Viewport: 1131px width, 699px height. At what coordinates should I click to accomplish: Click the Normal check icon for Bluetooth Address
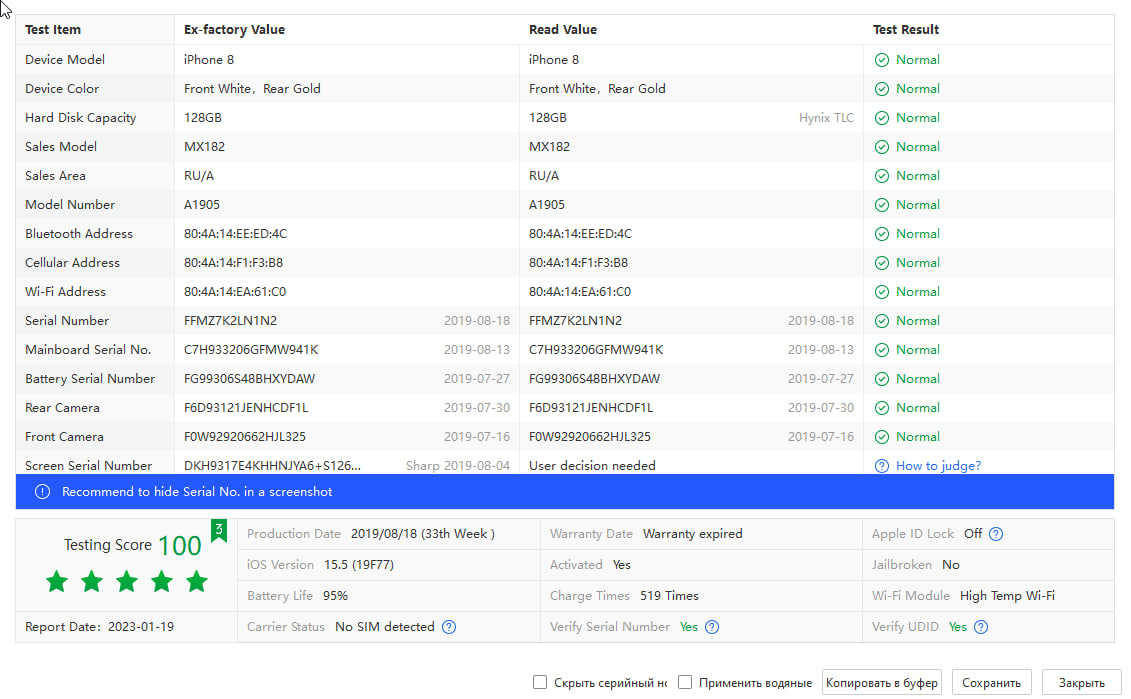point(881,234)
